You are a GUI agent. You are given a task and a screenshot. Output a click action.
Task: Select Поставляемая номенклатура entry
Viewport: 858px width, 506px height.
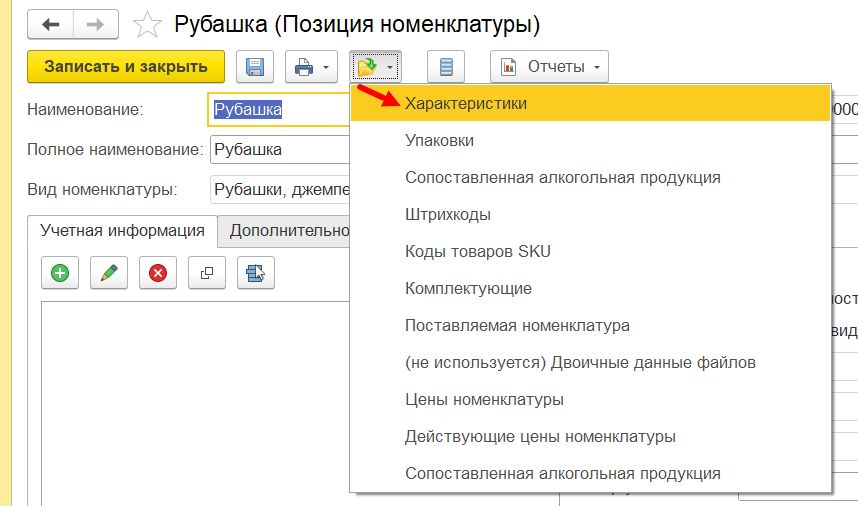591,325
